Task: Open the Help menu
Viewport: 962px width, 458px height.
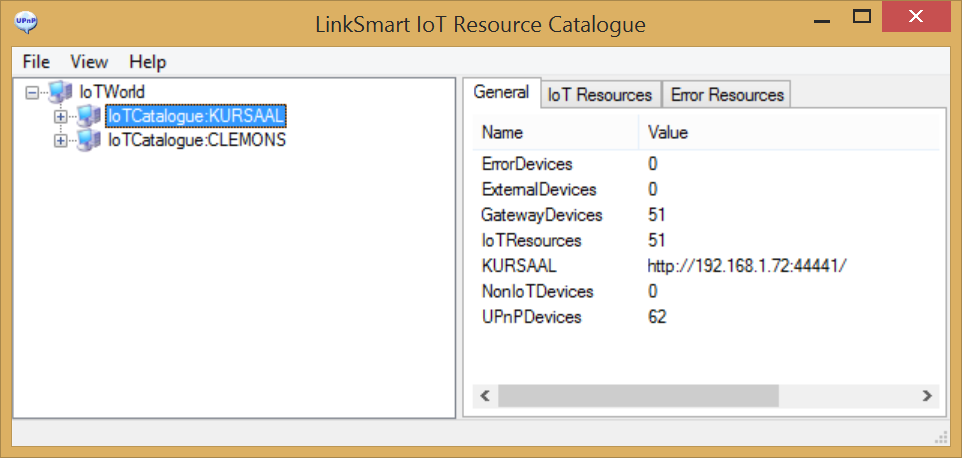Action: point(148,62)
